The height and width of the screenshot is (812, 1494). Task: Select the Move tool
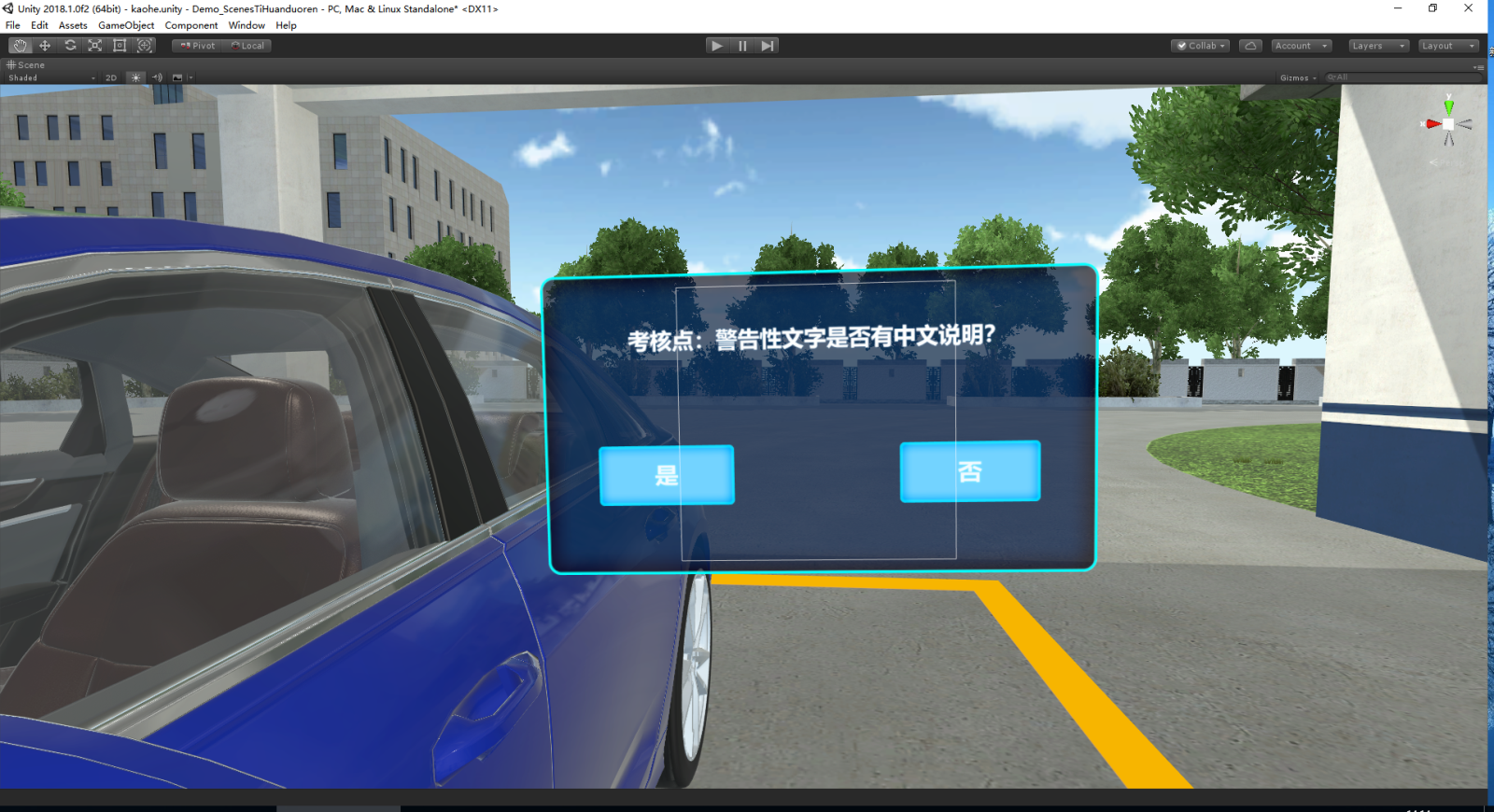pos(45,46)
